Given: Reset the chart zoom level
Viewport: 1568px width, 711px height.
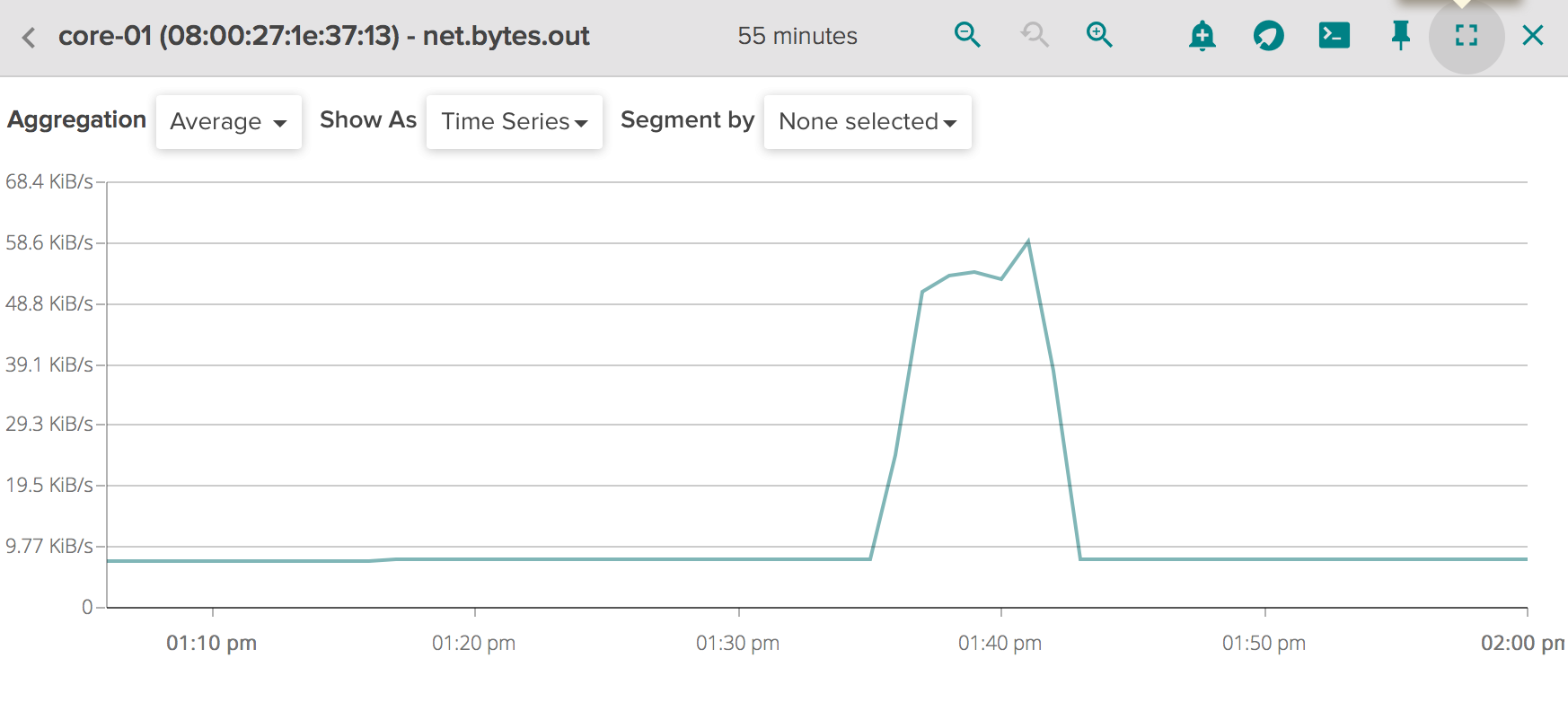Looking at the screenshot, I should [x=1033, y=35].
